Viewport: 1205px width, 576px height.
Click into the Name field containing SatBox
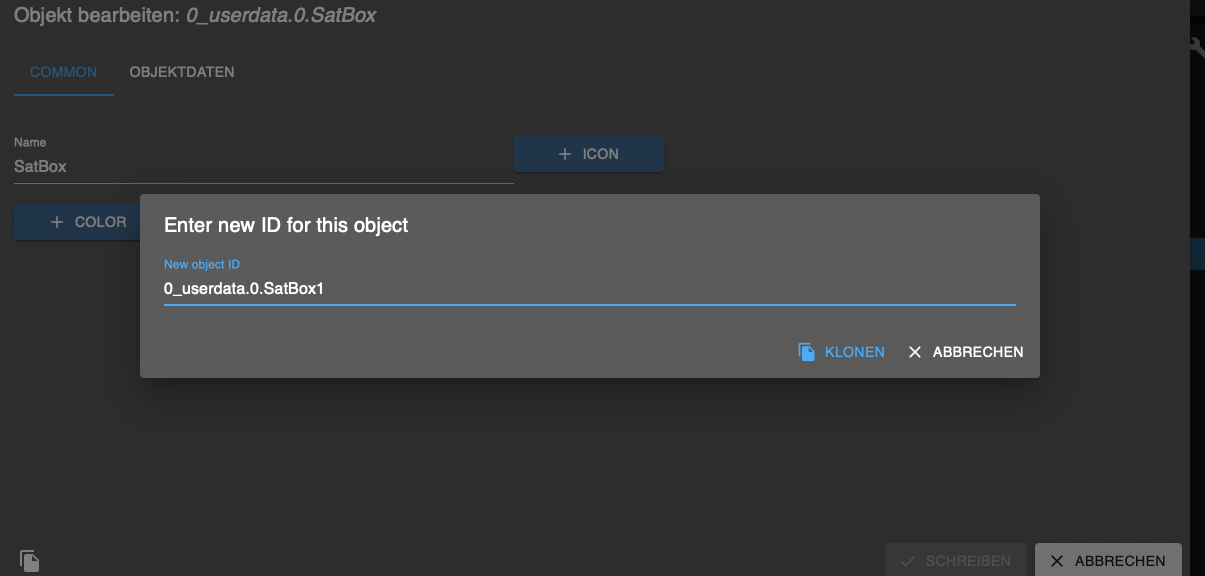(x=264, y=167)
